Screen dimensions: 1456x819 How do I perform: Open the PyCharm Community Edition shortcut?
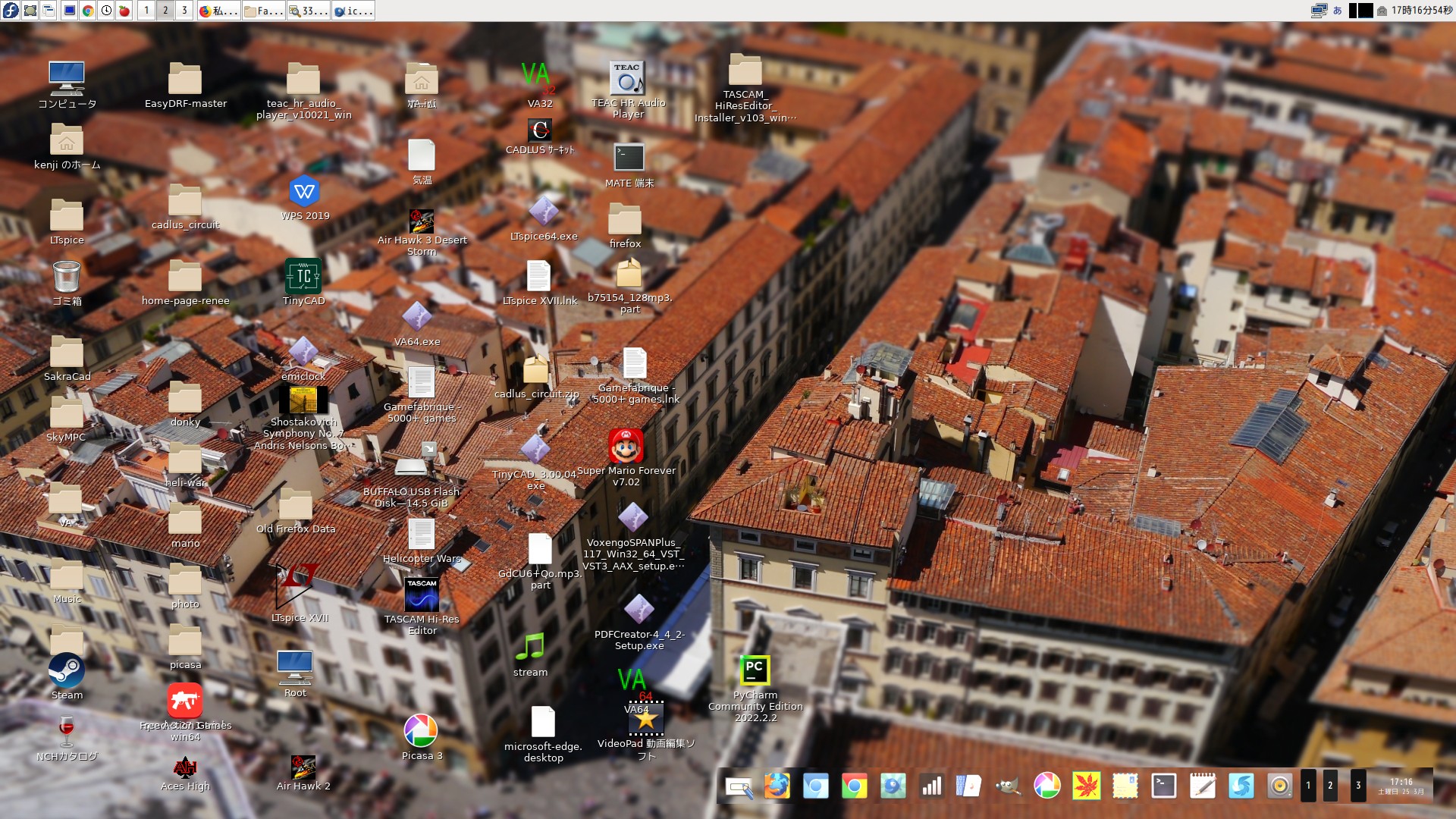click(x=755, y=671)
